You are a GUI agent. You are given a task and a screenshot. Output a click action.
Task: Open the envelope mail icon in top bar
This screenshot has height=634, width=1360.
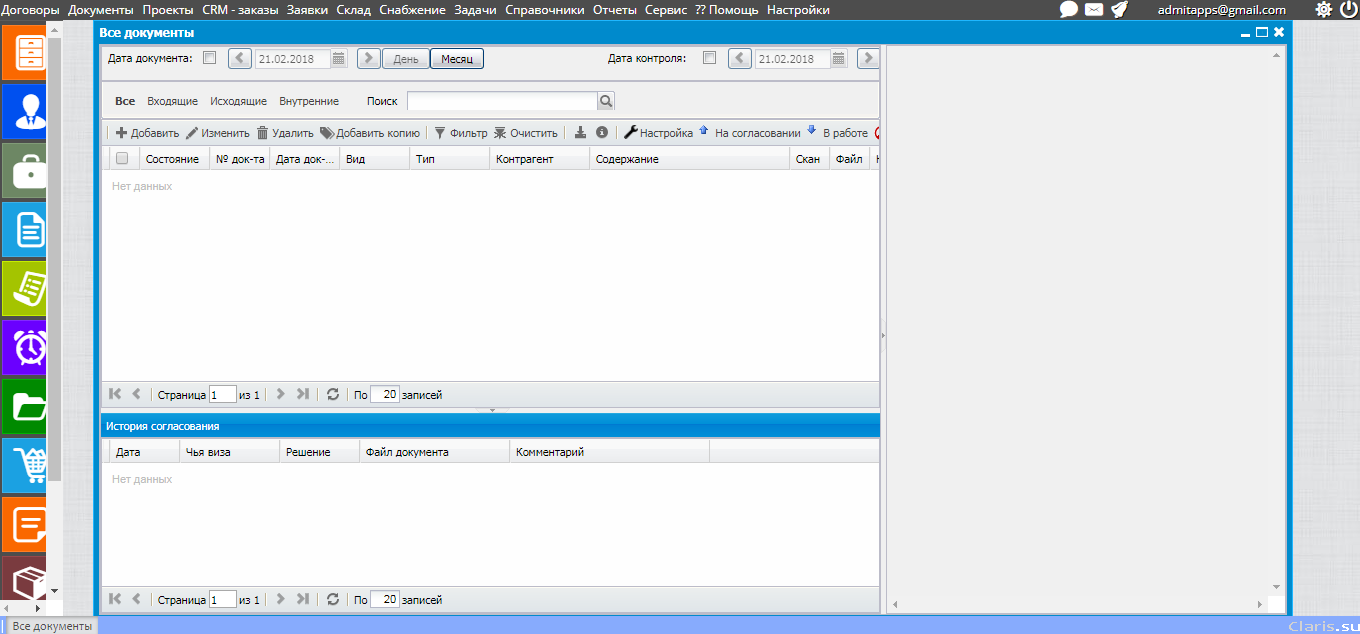point(1094,9)
